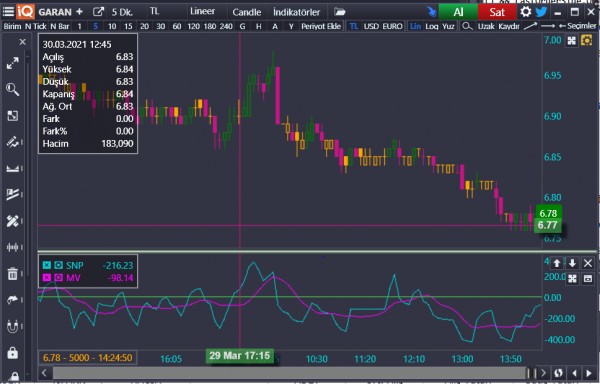The width and height of the screenshot is (600, 384).
Task: Select the magnifier zoom tool in sidebar
Action: pos(12,89)
